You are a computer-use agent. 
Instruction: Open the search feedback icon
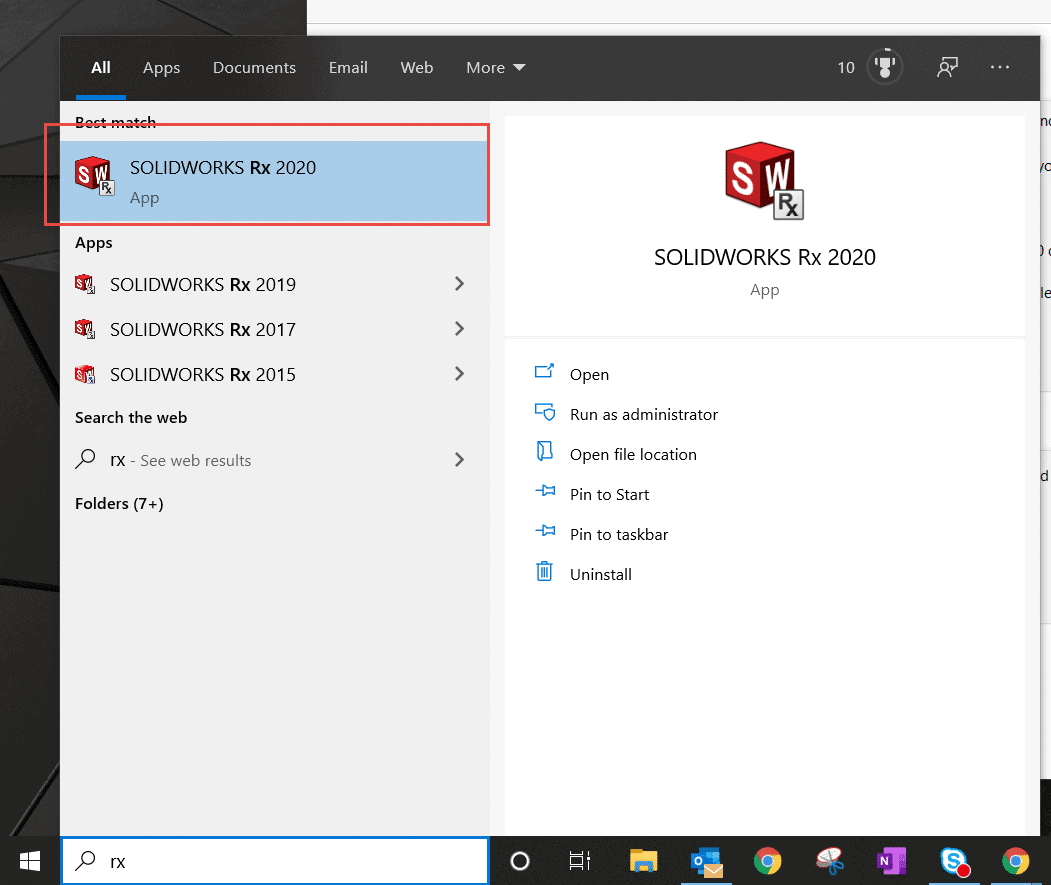947,67
